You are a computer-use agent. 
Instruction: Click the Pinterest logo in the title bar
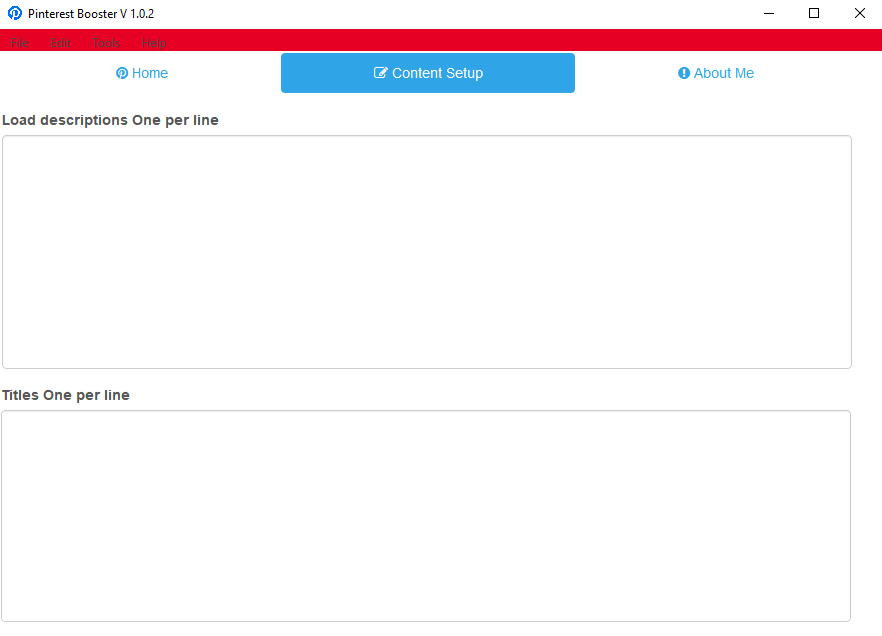point(14,13)
